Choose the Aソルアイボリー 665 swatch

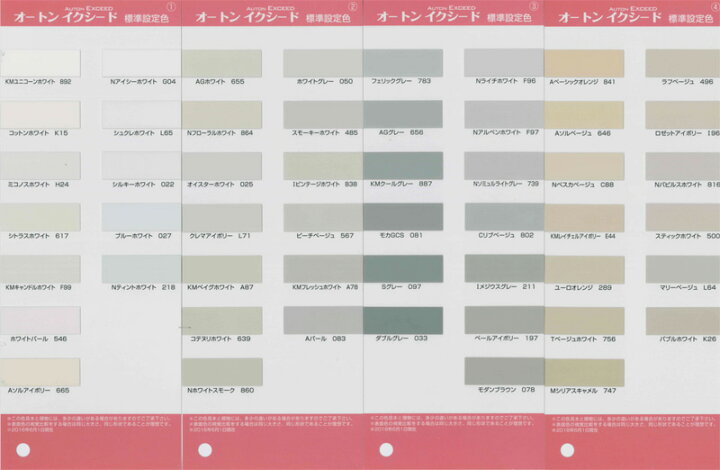(40, 372)
